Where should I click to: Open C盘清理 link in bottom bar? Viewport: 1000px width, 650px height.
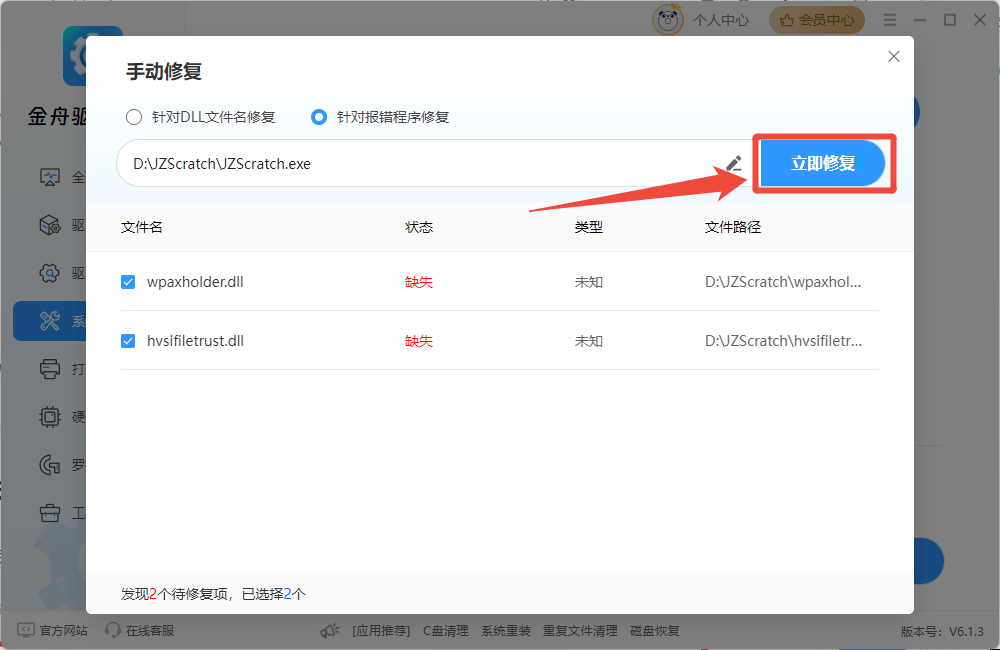point(446,631)
